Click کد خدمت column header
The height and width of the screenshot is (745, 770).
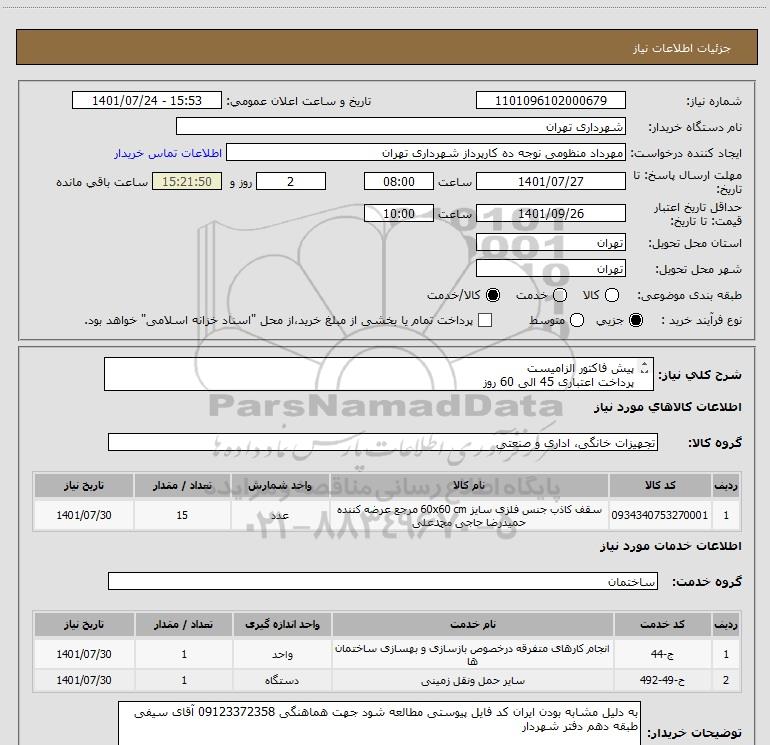pos(662,624)
